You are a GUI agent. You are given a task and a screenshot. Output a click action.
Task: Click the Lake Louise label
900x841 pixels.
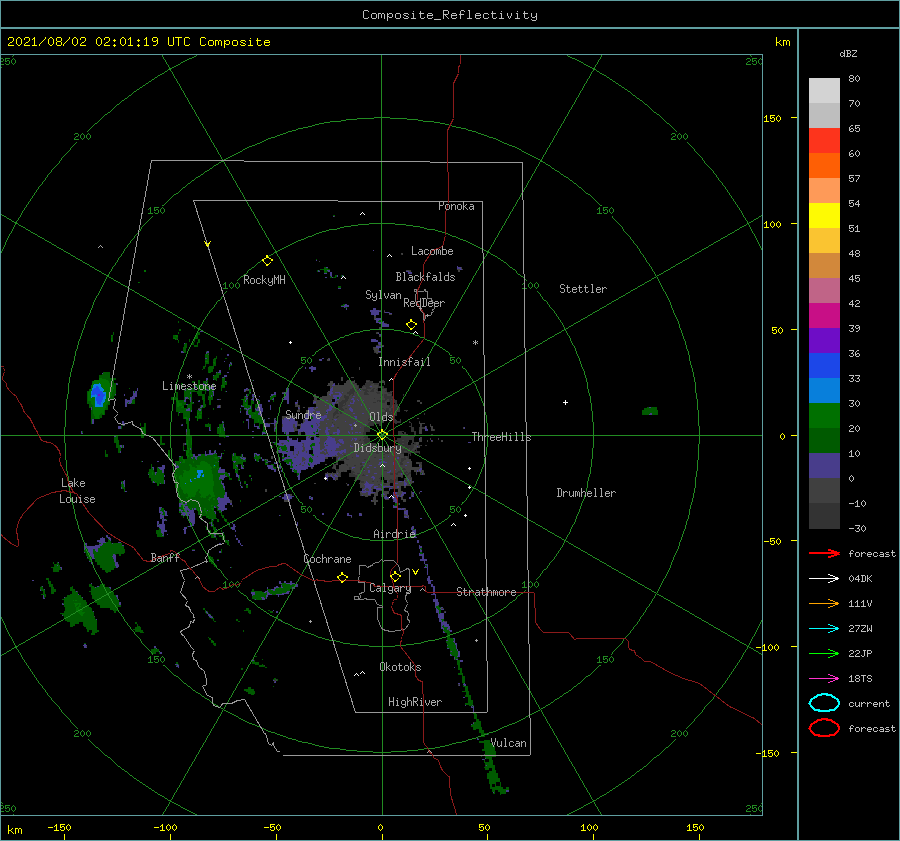[77, 491]
